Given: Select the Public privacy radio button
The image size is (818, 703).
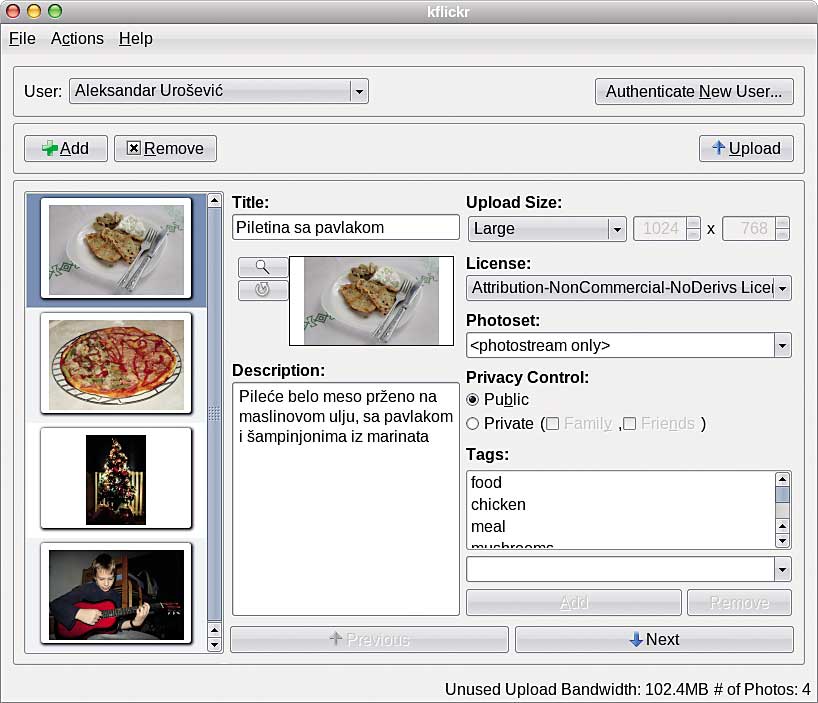Looking at the screenshot, I should pos(473,400).
